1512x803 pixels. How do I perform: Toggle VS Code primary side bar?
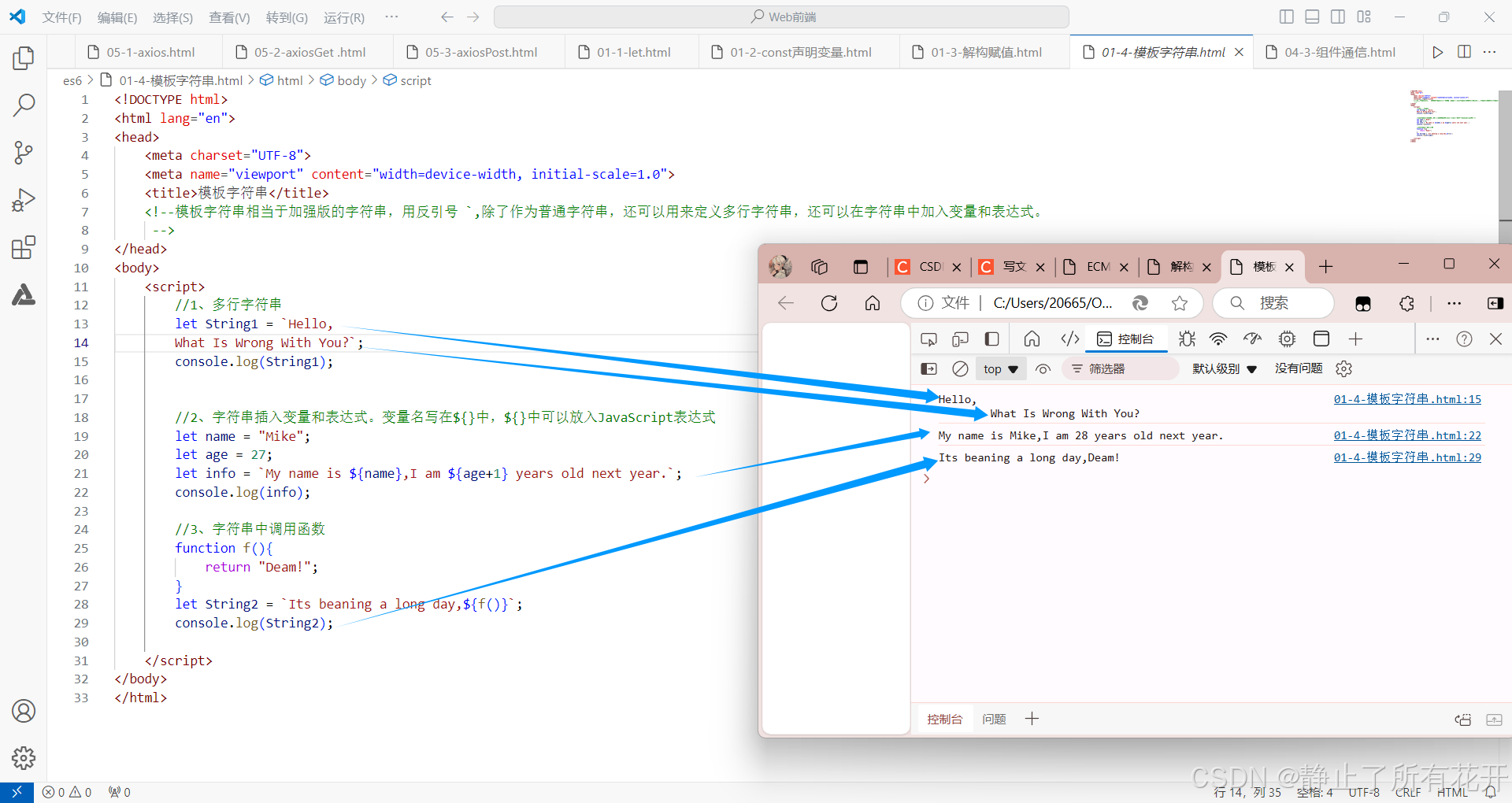coord(1287,17)
